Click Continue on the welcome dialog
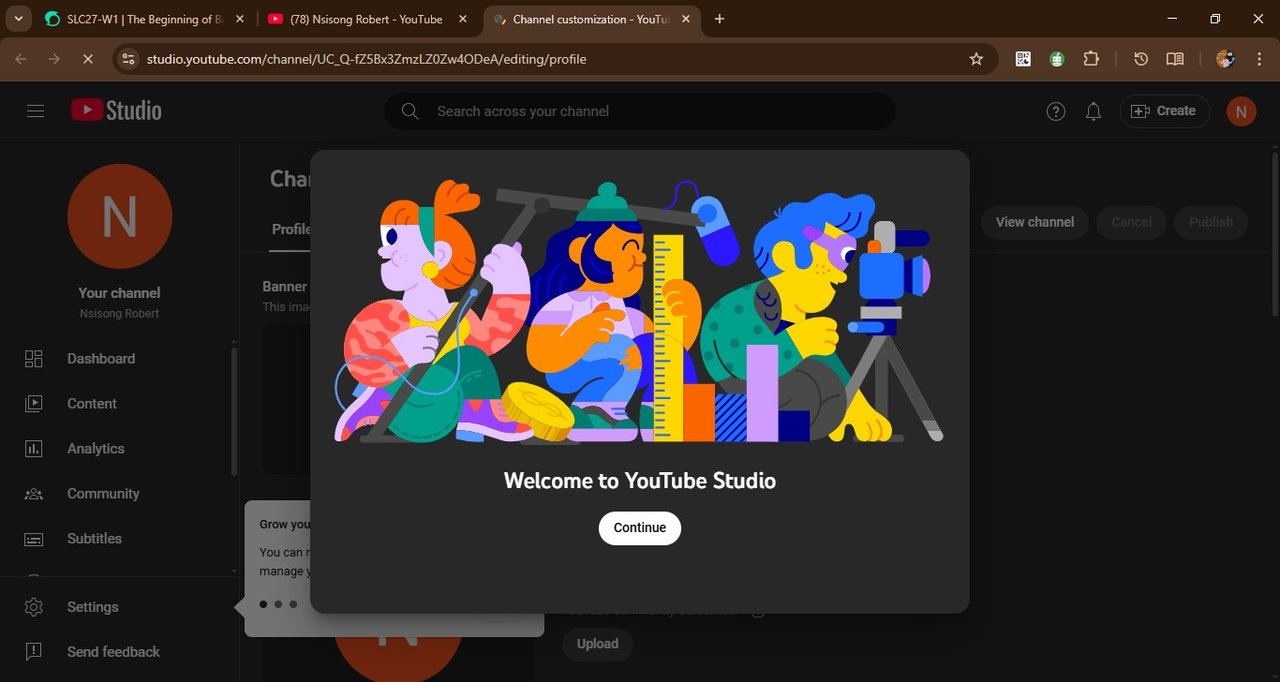Image resolution: width=1280 pixels, height=682 pixels. point(640,528)
